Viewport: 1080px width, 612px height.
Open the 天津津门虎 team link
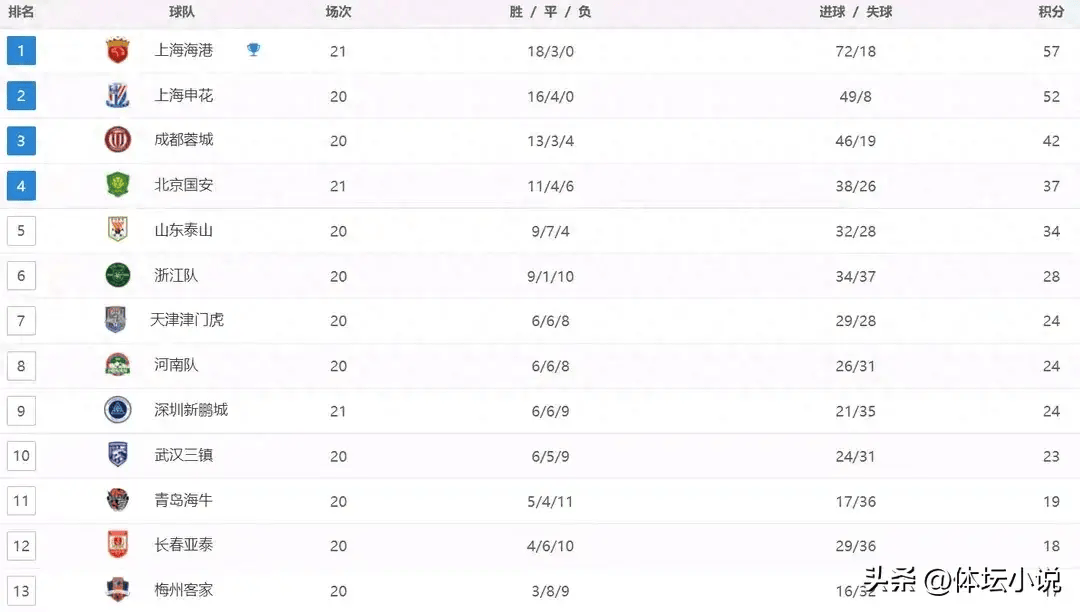click(187, 320)
